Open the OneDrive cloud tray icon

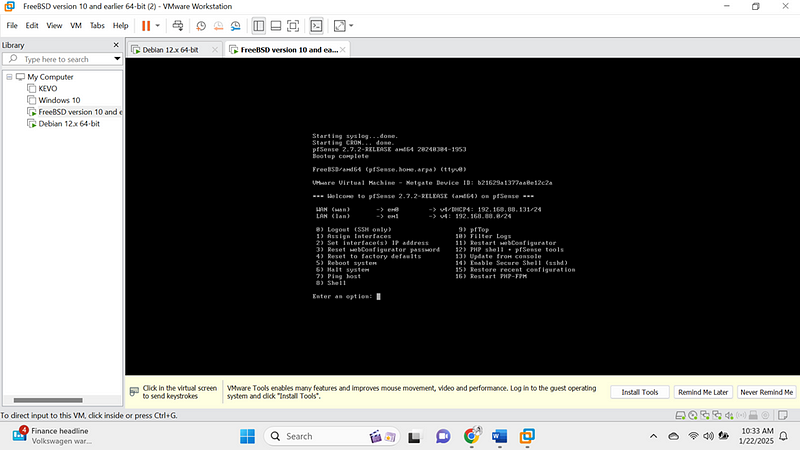pyautogui.click(x=673, y=436)
